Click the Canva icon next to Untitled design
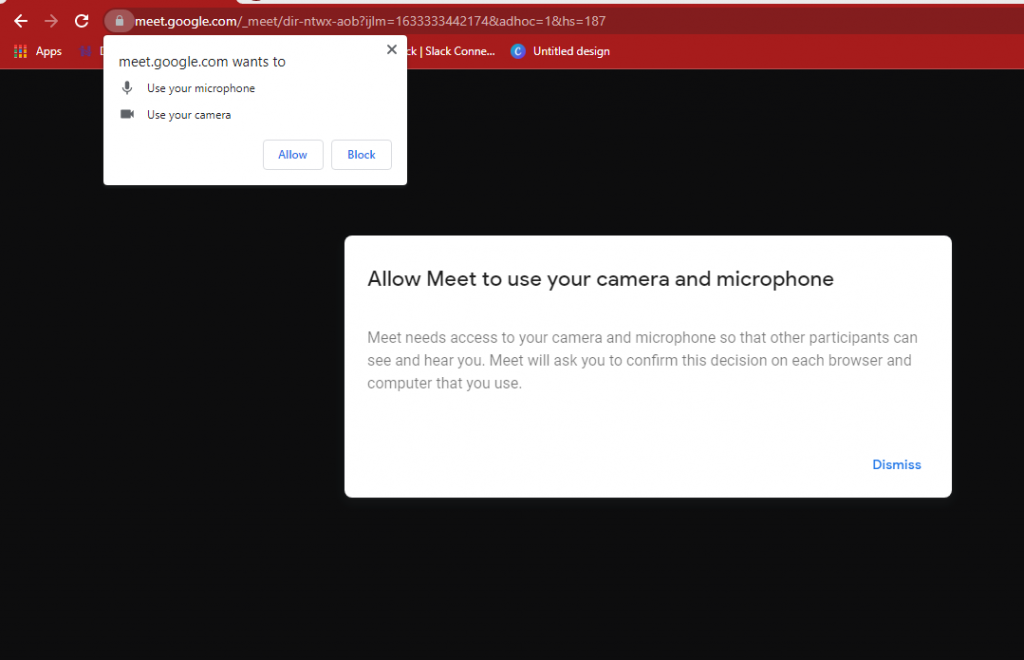1024x660 pixels. coord(517,51)
